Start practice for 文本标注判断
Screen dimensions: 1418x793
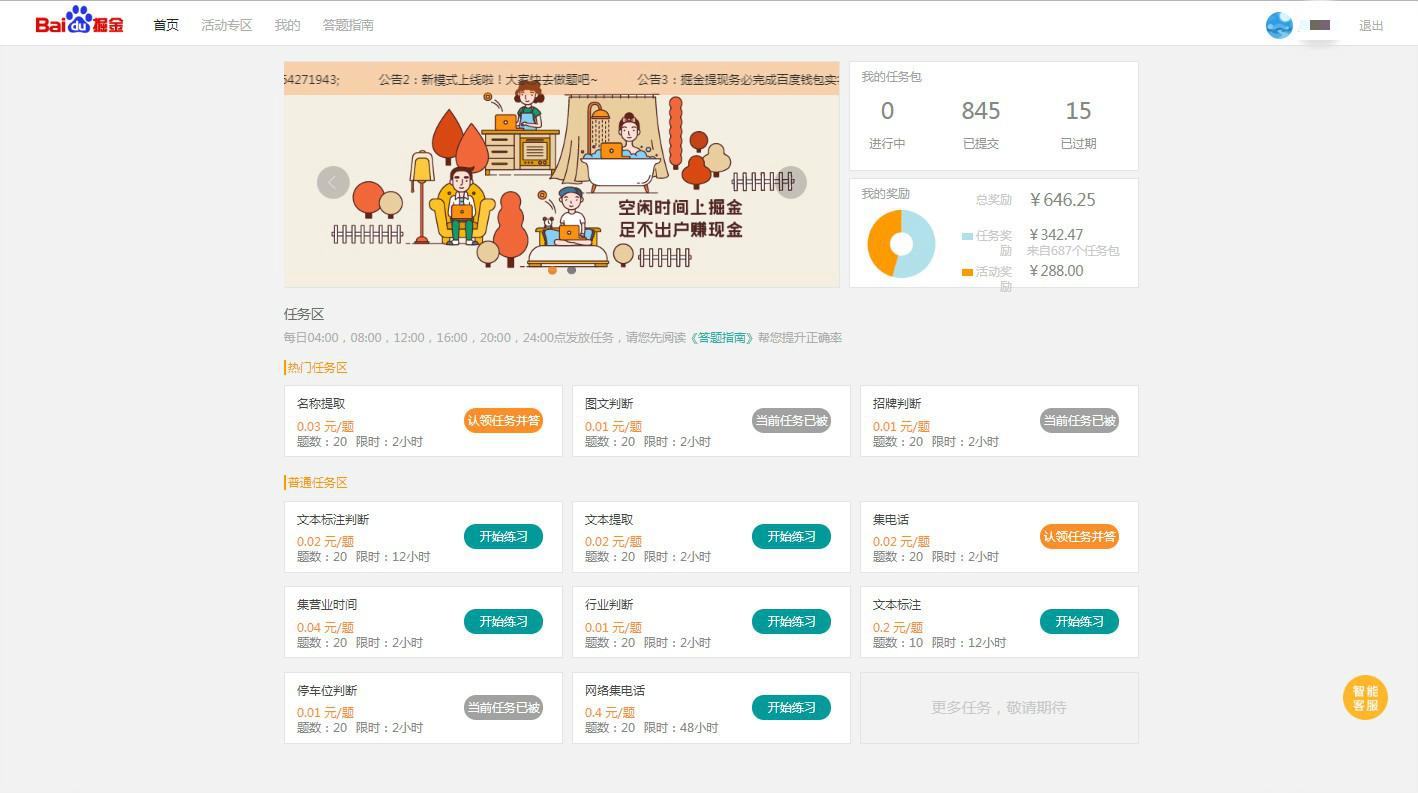pyautogui.click(x=503, y=537)
